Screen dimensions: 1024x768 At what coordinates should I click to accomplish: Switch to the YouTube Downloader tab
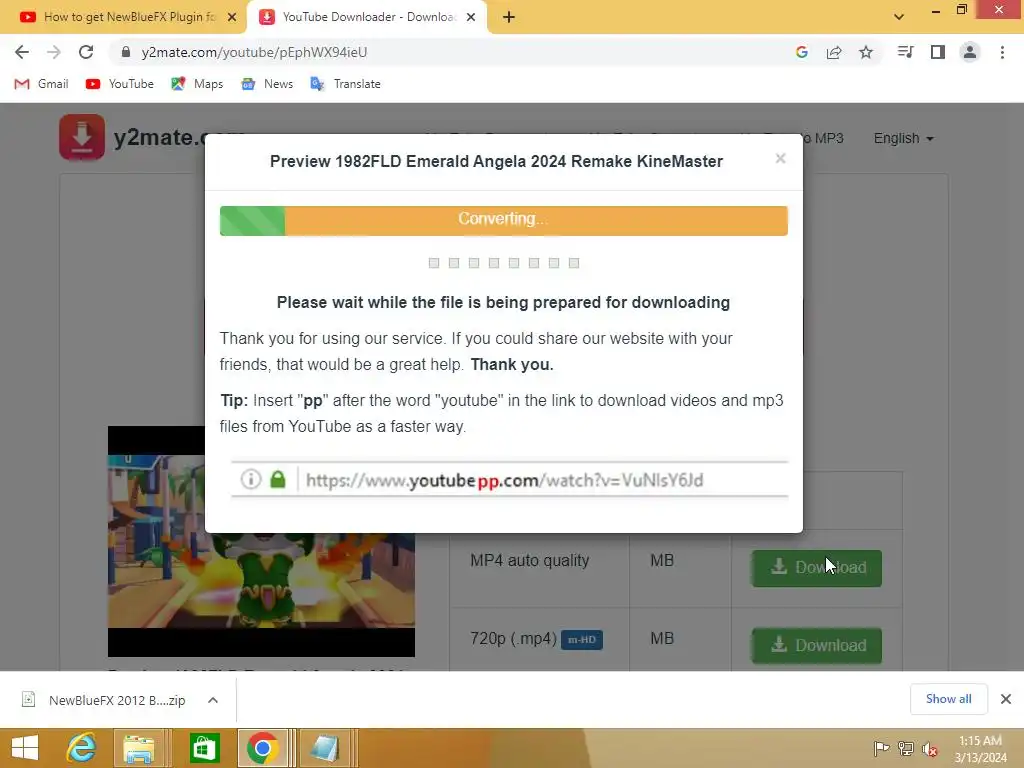coord(366,17)
